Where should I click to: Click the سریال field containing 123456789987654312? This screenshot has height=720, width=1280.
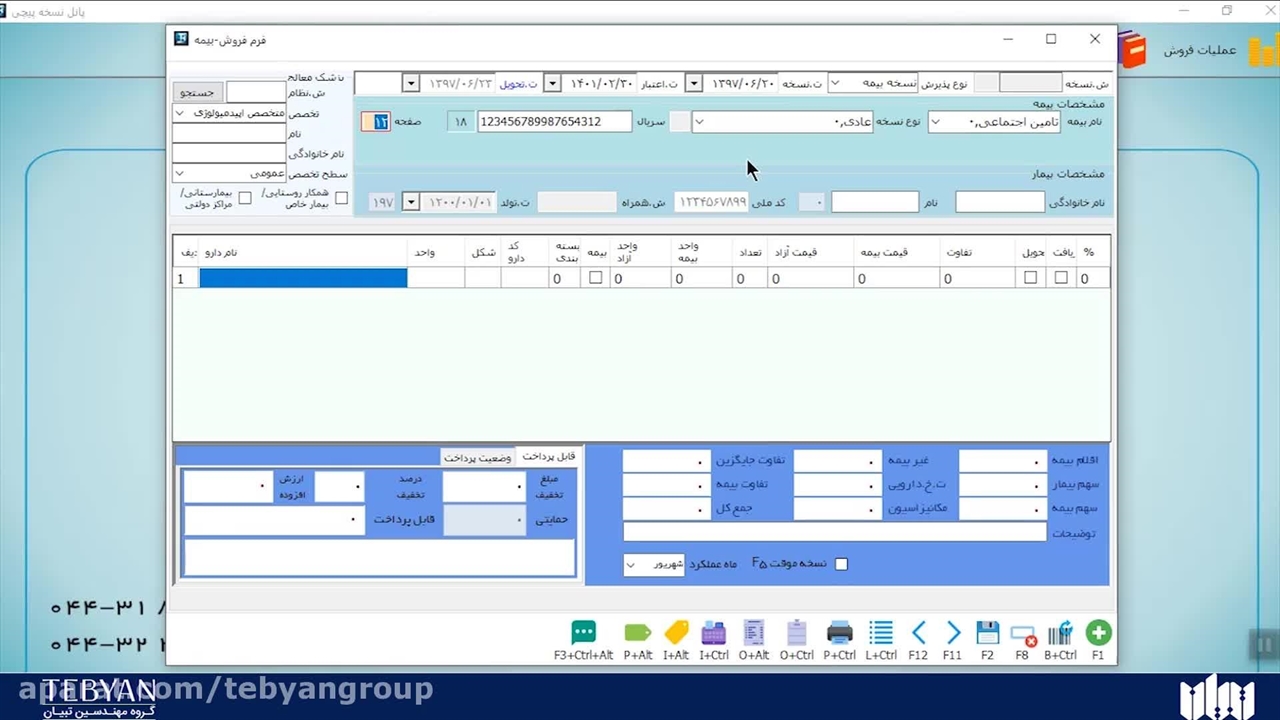(x=554, y=122)
